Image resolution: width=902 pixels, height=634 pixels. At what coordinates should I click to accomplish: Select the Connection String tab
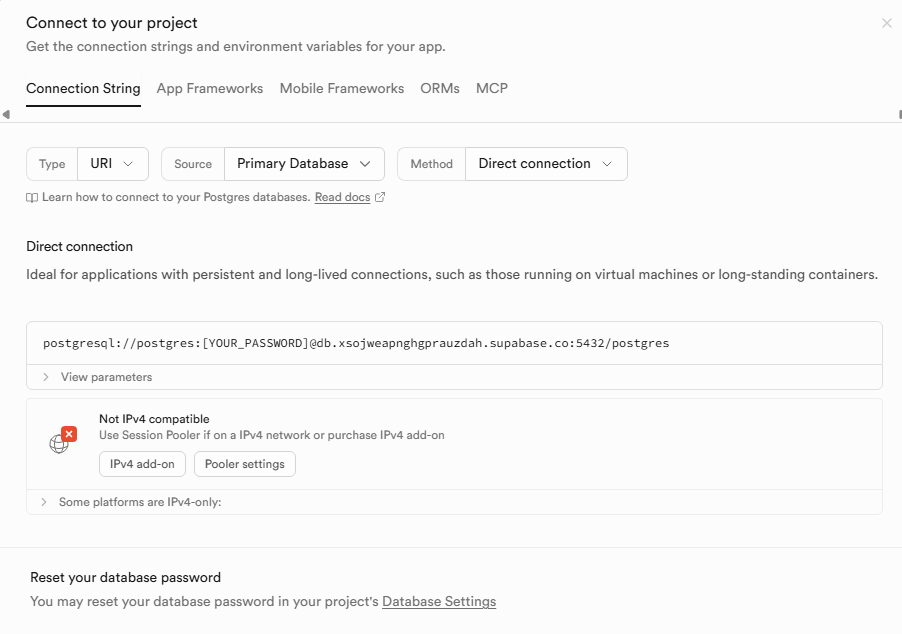(x=83, y=88)
